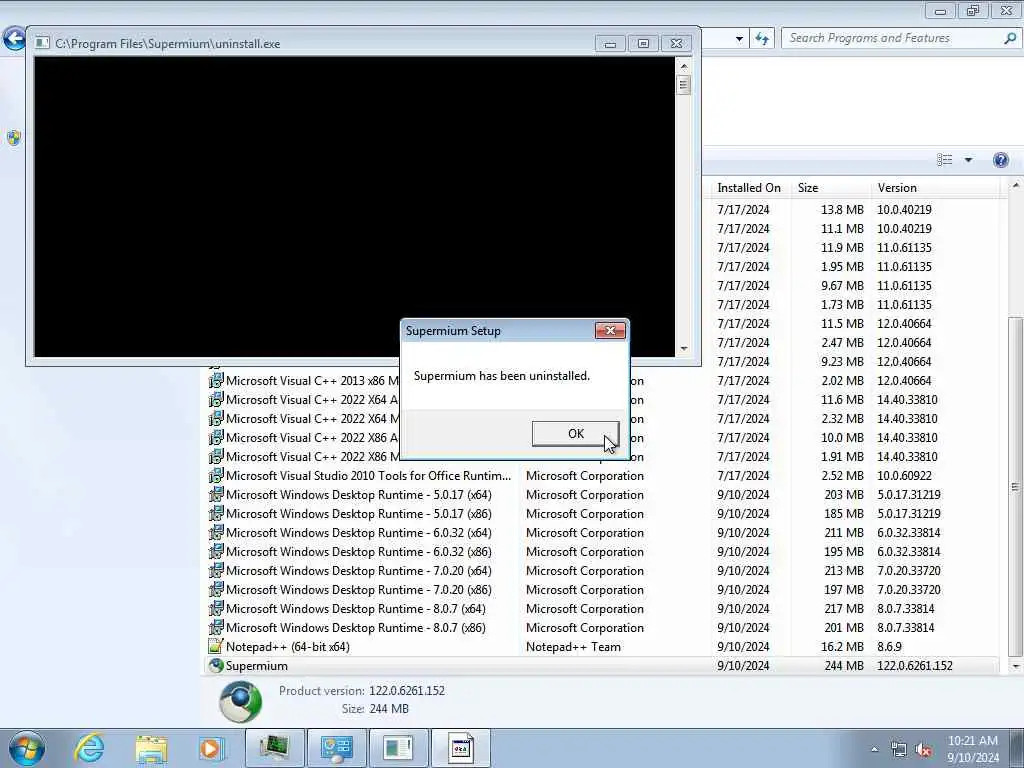Launch Internet Explorer from the taskbar
1024x768 pixels.
pos(89,748)
